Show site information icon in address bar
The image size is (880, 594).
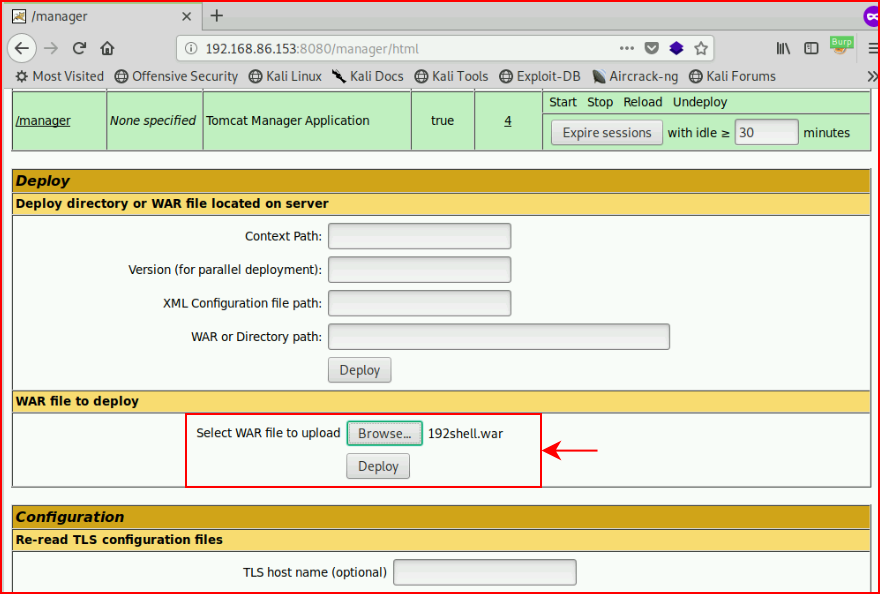(191, 49)
